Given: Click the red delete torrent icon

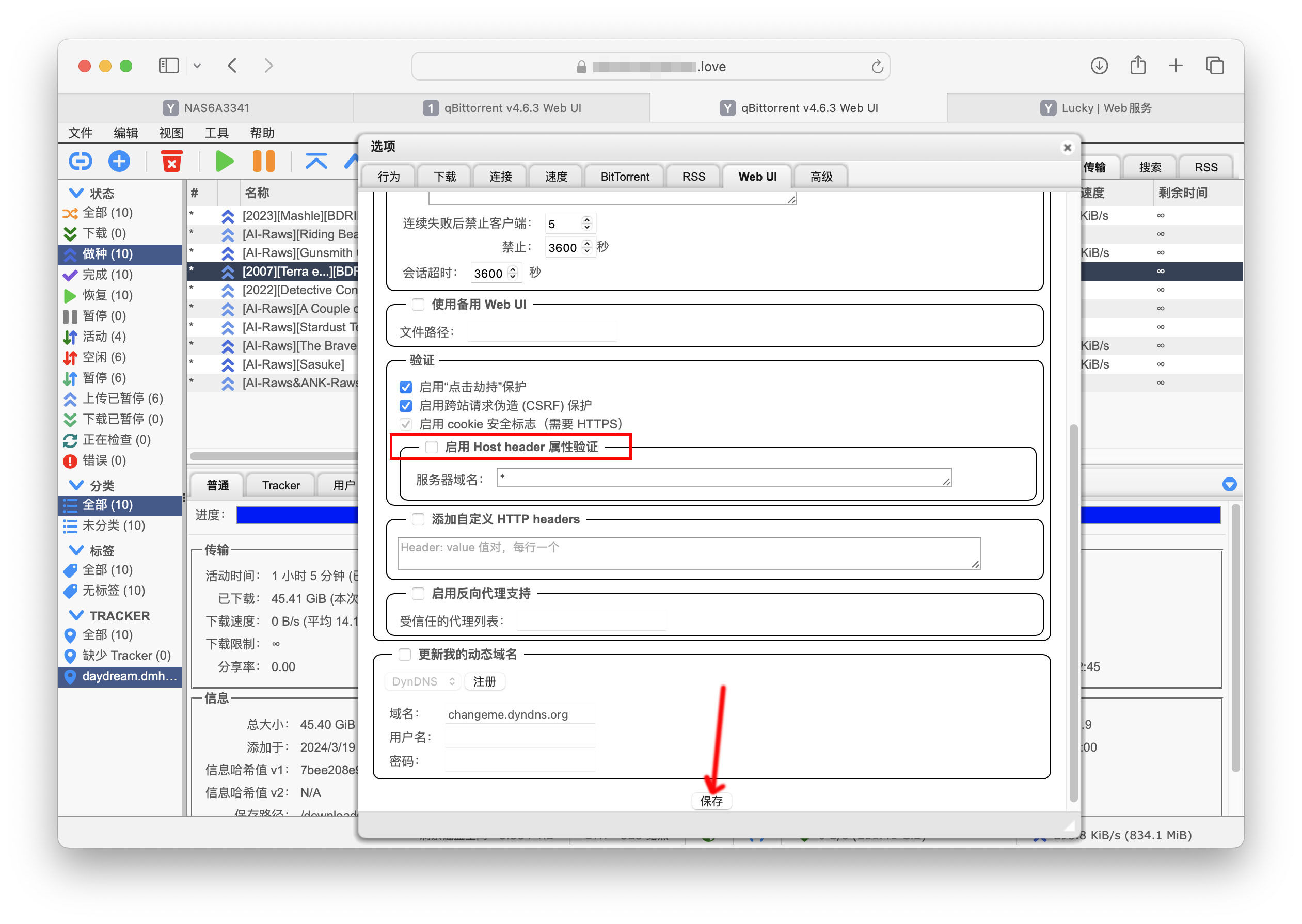Looking at the screenshot, I should click(x=171, y=162).
